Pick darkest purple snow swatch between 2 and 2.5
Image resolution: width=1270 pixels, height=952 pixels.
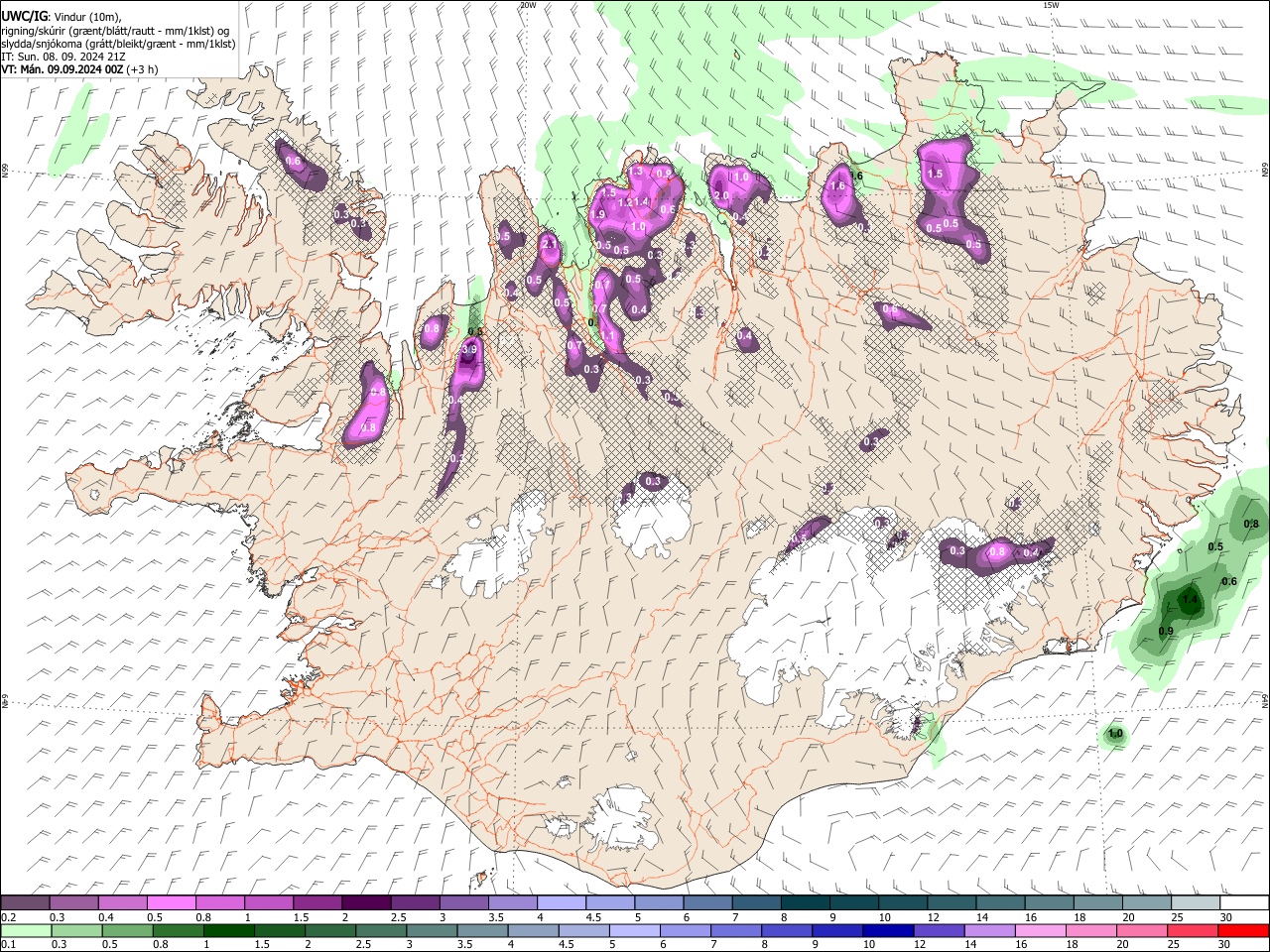366,902
